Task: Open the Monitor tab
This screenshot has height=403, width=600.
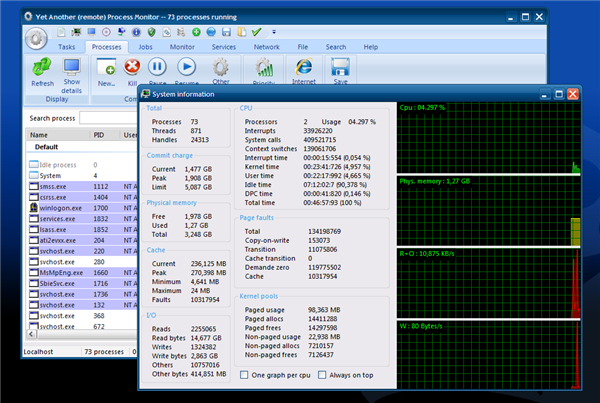Action: [182, 47]
